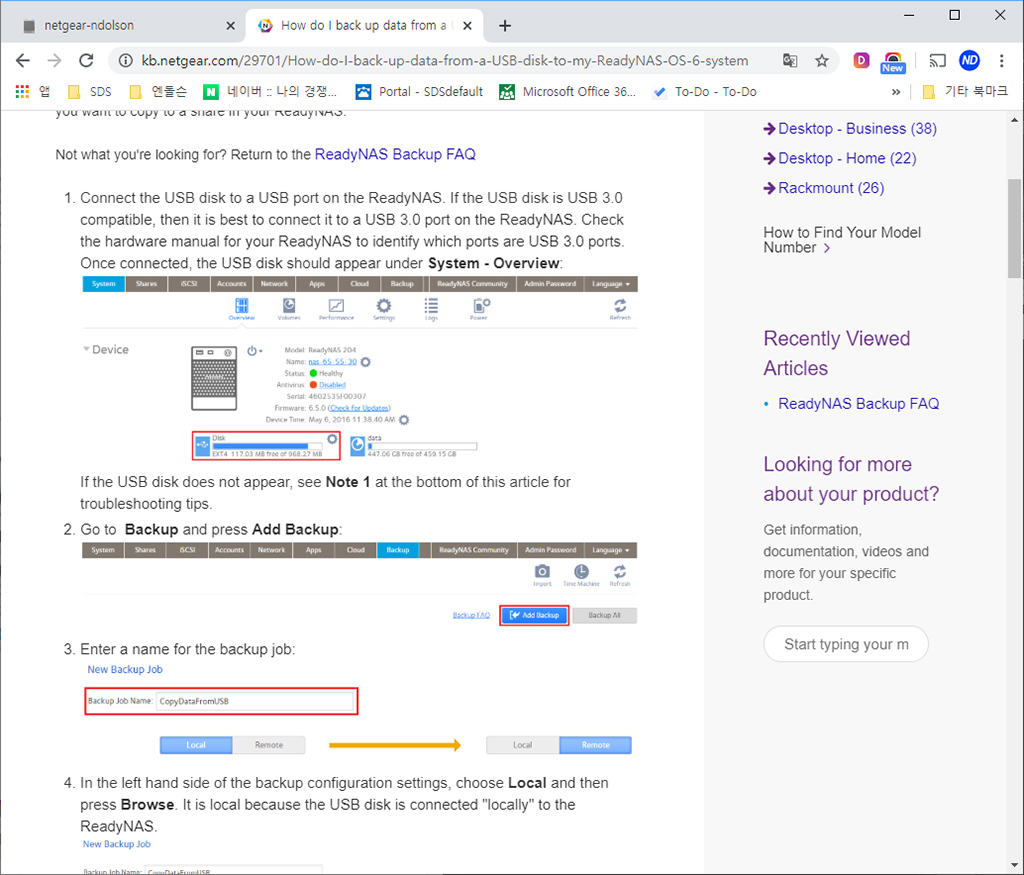Go back to the previous page

pyautogui.click(x=23, y=61)
